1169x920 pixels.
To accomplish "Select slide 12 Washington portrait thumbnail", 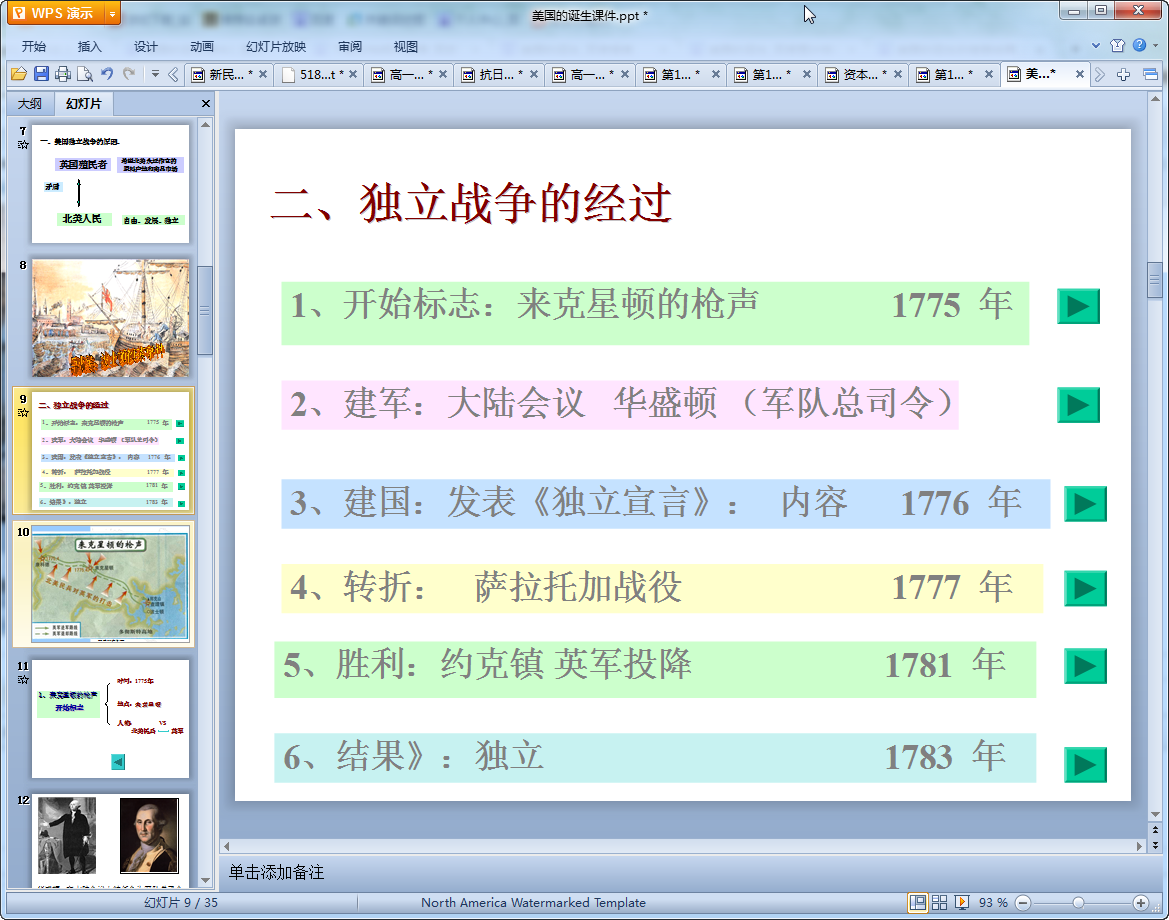I will tap(110, 840).
